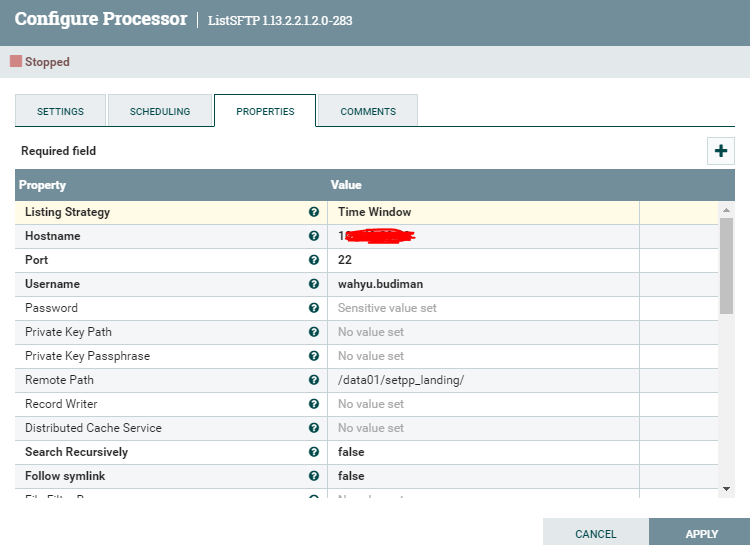
Task: Open help icon for Listing Strategy
Action: [314, 212]
